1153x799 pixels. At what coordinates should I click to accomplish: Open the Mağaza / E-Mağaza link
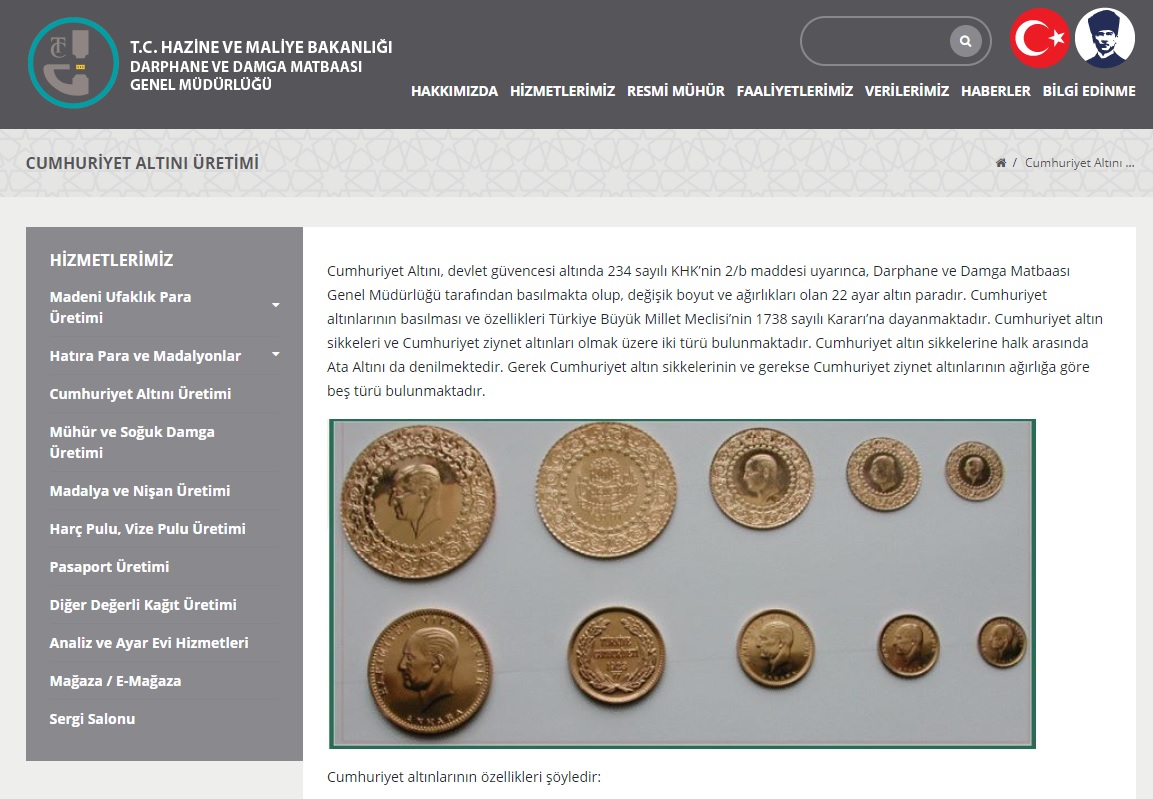pos(115,681)
